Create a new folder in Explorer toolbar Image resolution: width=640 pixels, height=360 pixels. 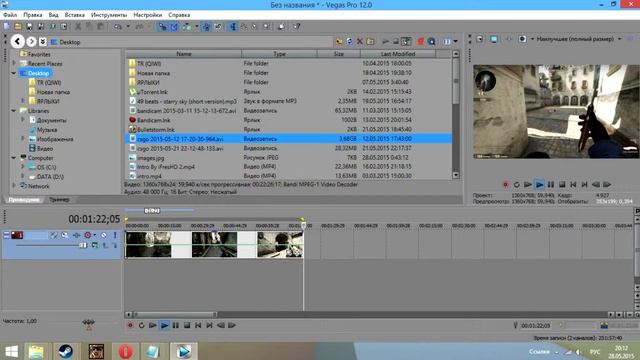pos(370,41)
